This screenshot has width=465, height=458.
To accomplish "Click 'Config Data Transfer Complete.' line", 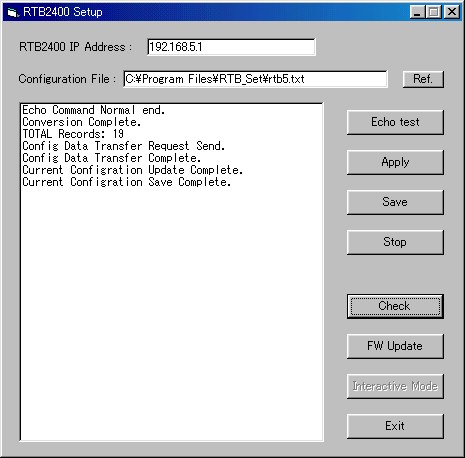I will [111, 158].
